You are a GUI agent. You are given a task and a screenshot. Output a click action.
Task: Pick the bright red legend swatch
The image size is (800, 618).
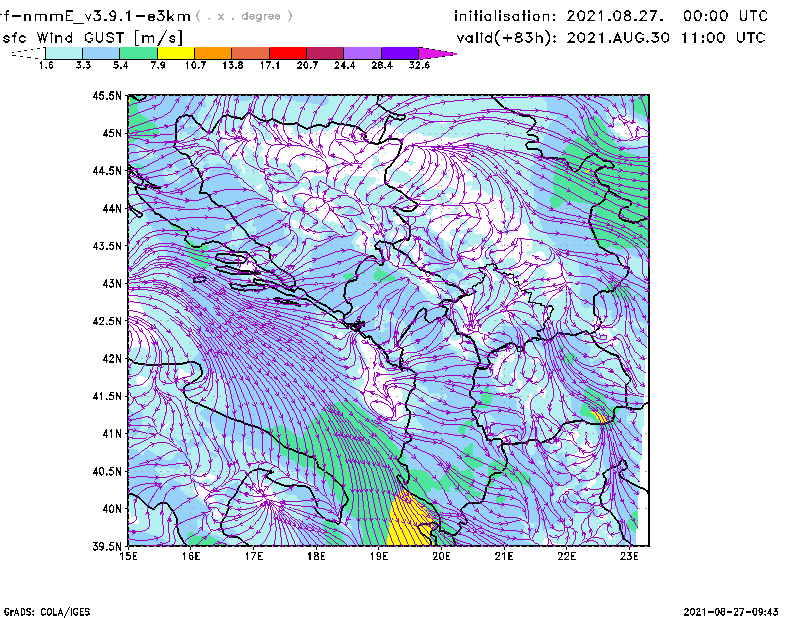coord(288,53)
